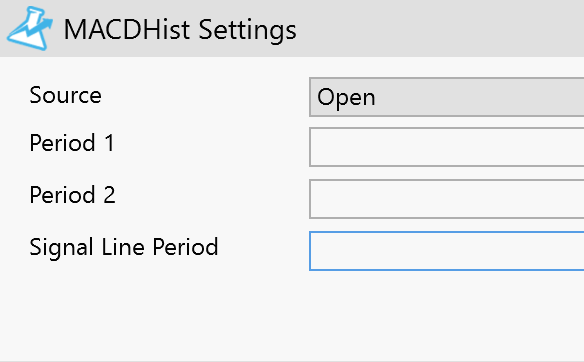Click the word Signal in the last label
Image resolution: width=584 pixels, height=362 pixels.
(61, 248)
